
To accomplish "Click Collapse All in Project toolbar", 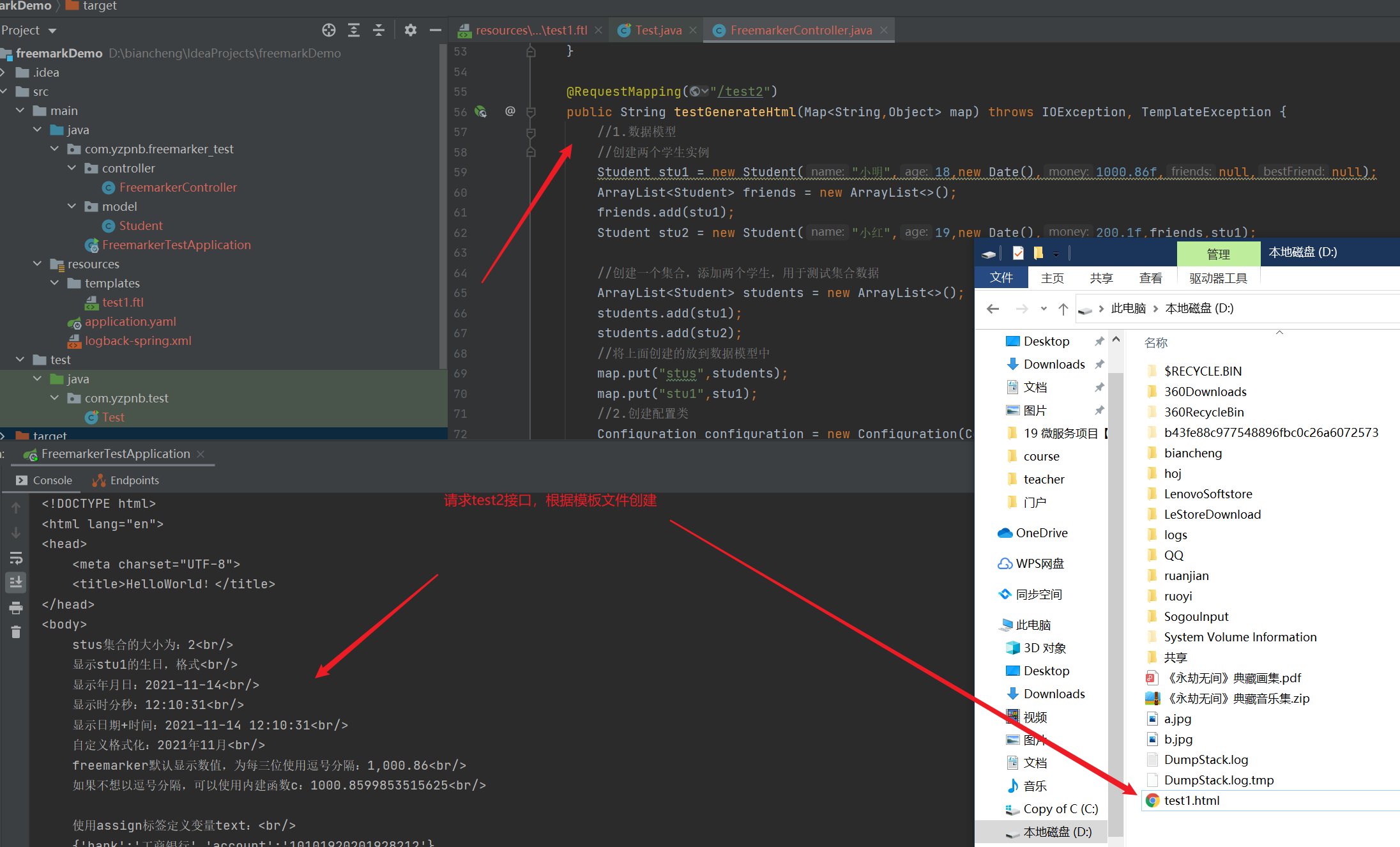I will [x=379, y=30].
